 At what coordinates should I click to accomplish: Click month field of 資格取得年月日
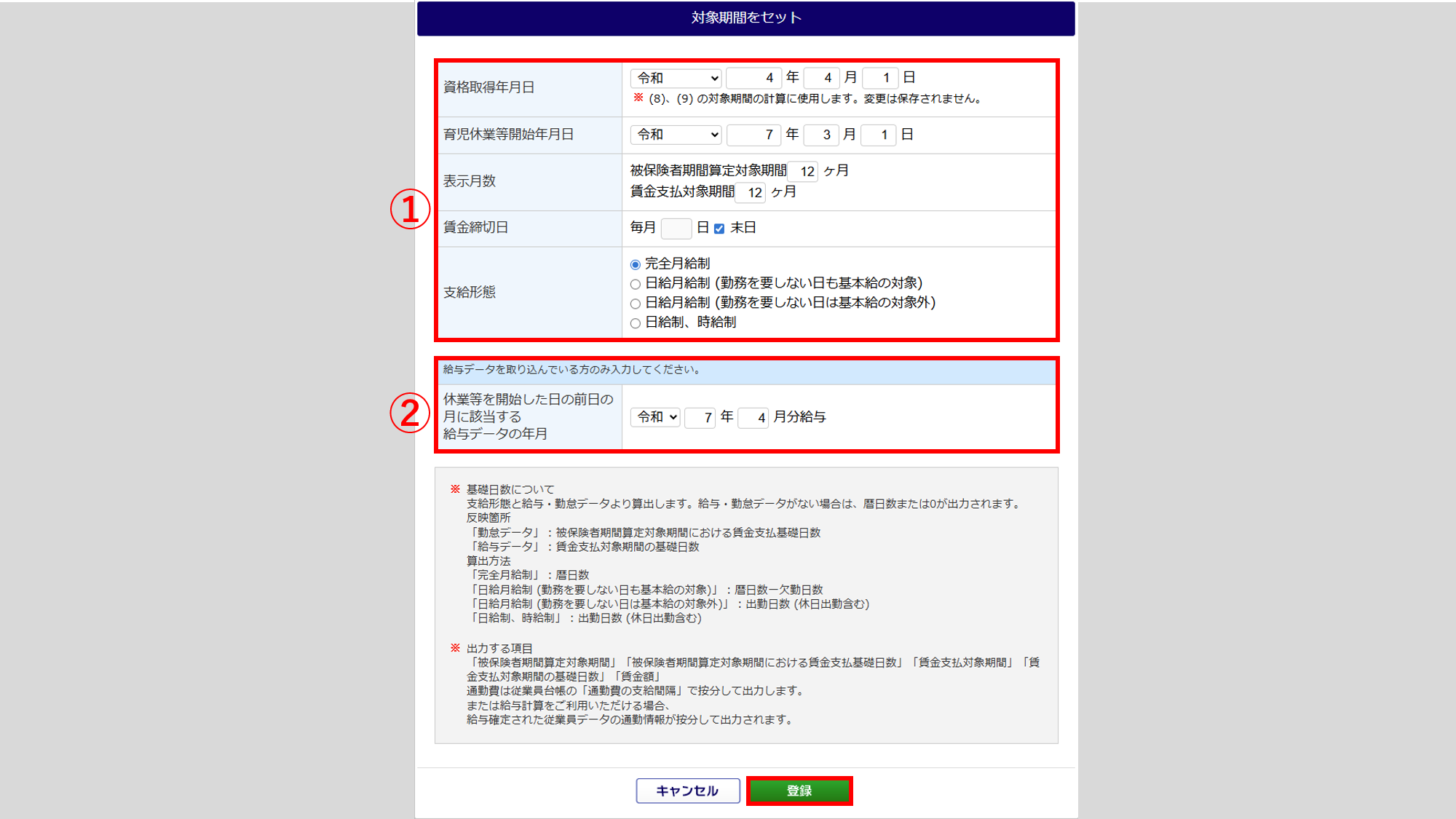[821, 78]
